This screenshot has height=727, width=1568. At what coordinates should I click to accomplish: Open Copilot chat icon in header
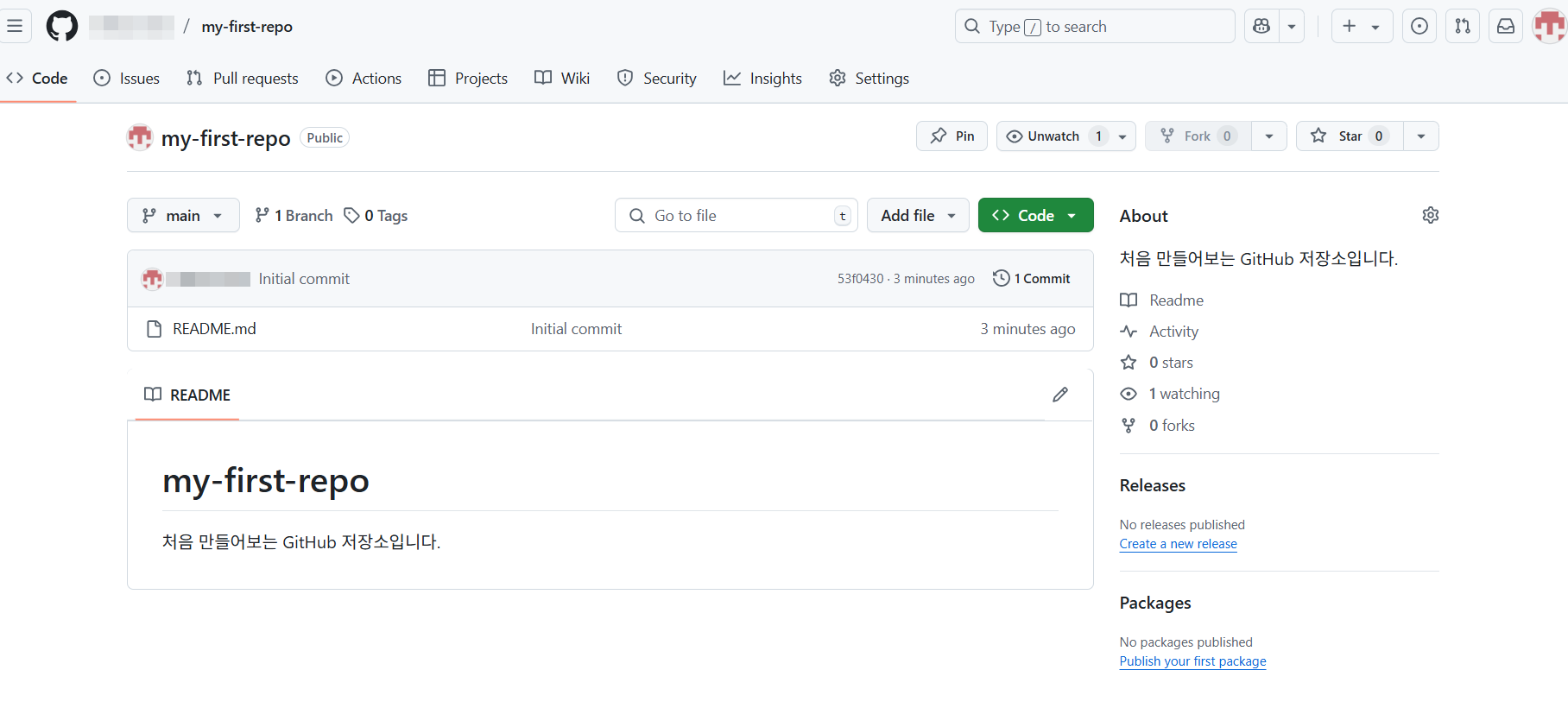pyautogui.click(x=1261, y=26)
